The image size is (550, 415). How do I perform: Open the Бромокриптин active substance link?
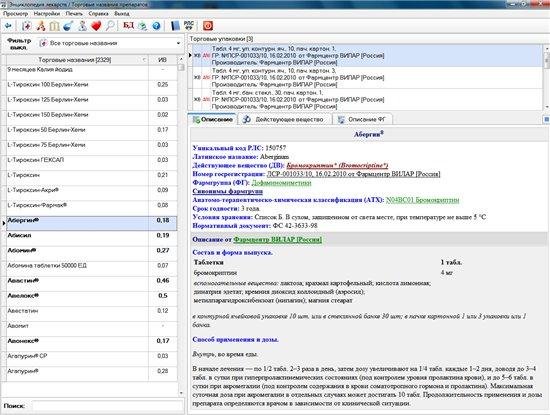(x=337, y=166)
